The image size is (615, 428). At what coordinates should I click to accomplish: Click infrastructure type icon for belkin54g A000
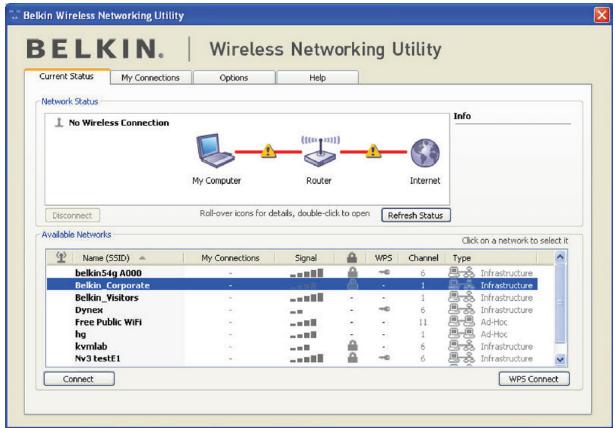(x=461, y=272)
